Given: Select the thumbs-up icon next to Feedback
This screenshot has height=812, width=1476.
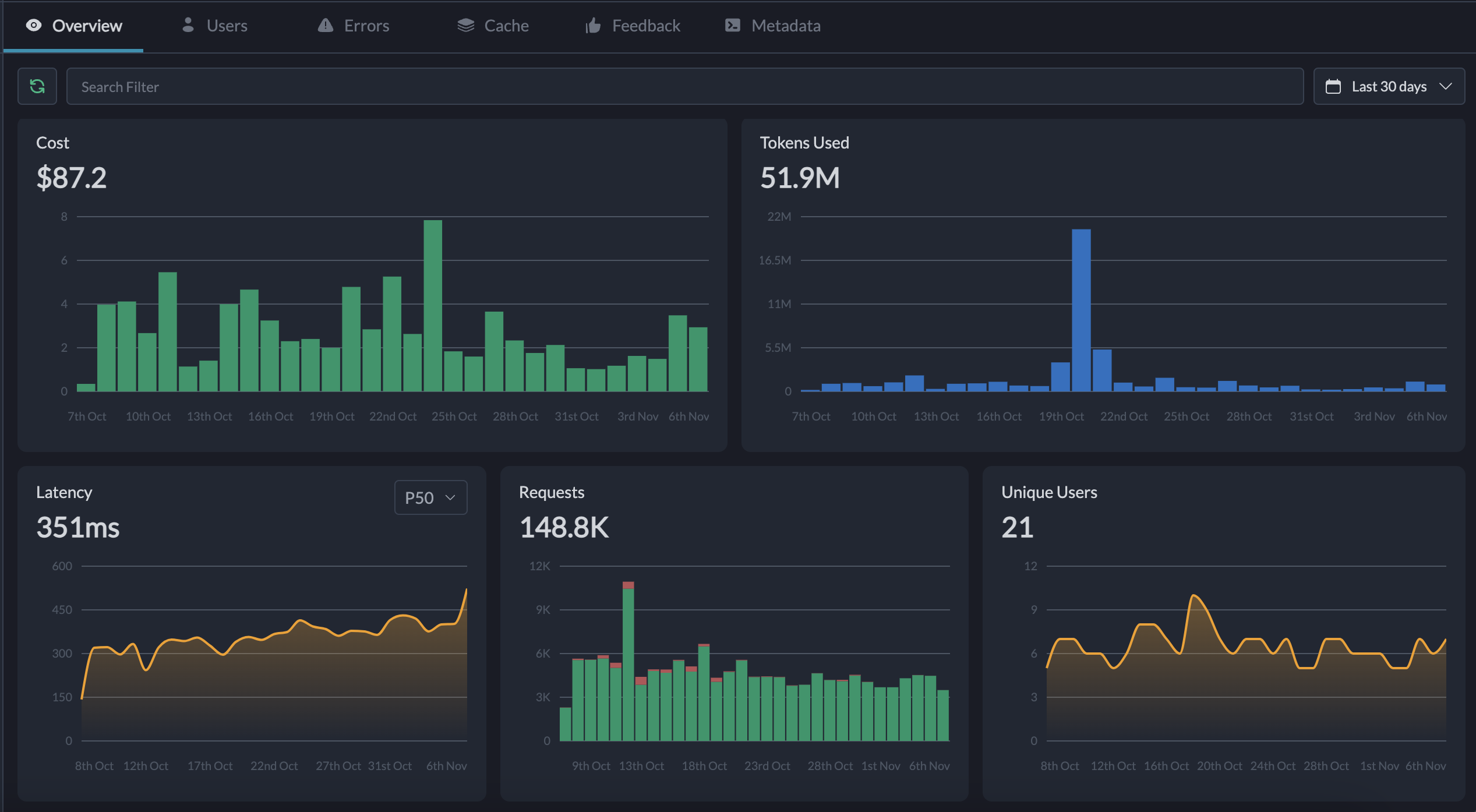Looking at the screenshot, I should (592, 25).
